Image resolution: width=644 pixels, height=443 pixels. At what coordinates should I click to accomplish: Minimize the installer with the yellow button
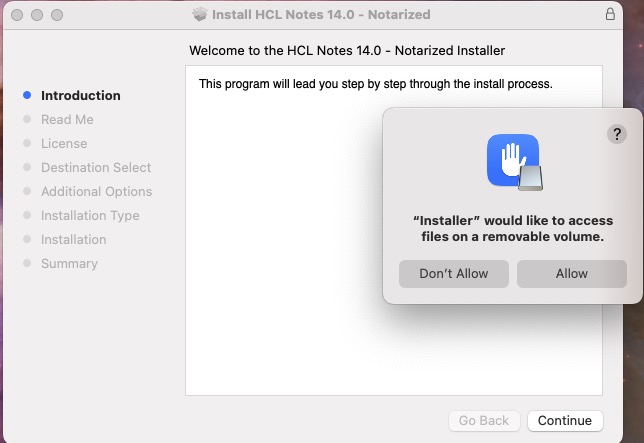pos(37,16)
